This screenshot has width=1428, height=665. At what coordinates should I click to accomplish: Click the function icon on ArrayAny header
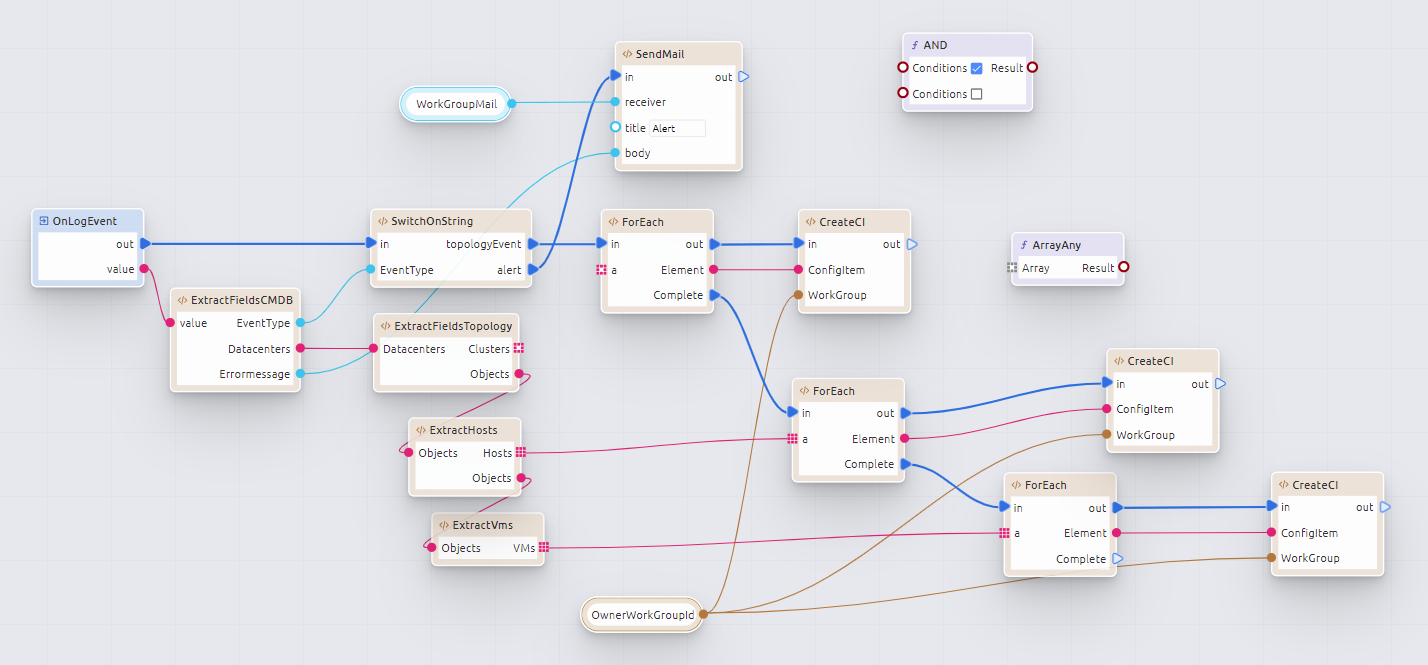click(x=1023, y=245)
